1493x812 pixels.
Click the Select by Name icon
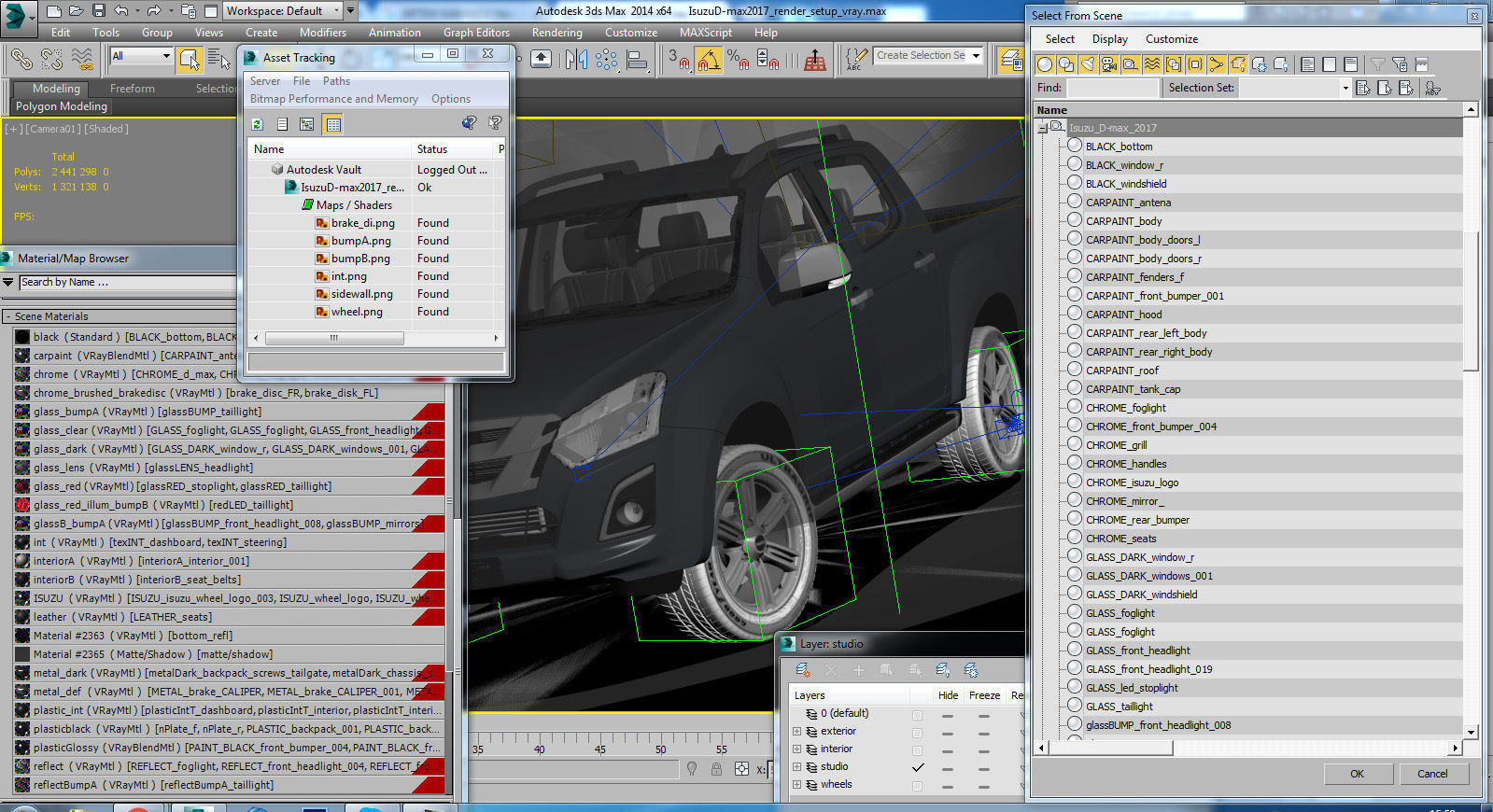[218, 60]
